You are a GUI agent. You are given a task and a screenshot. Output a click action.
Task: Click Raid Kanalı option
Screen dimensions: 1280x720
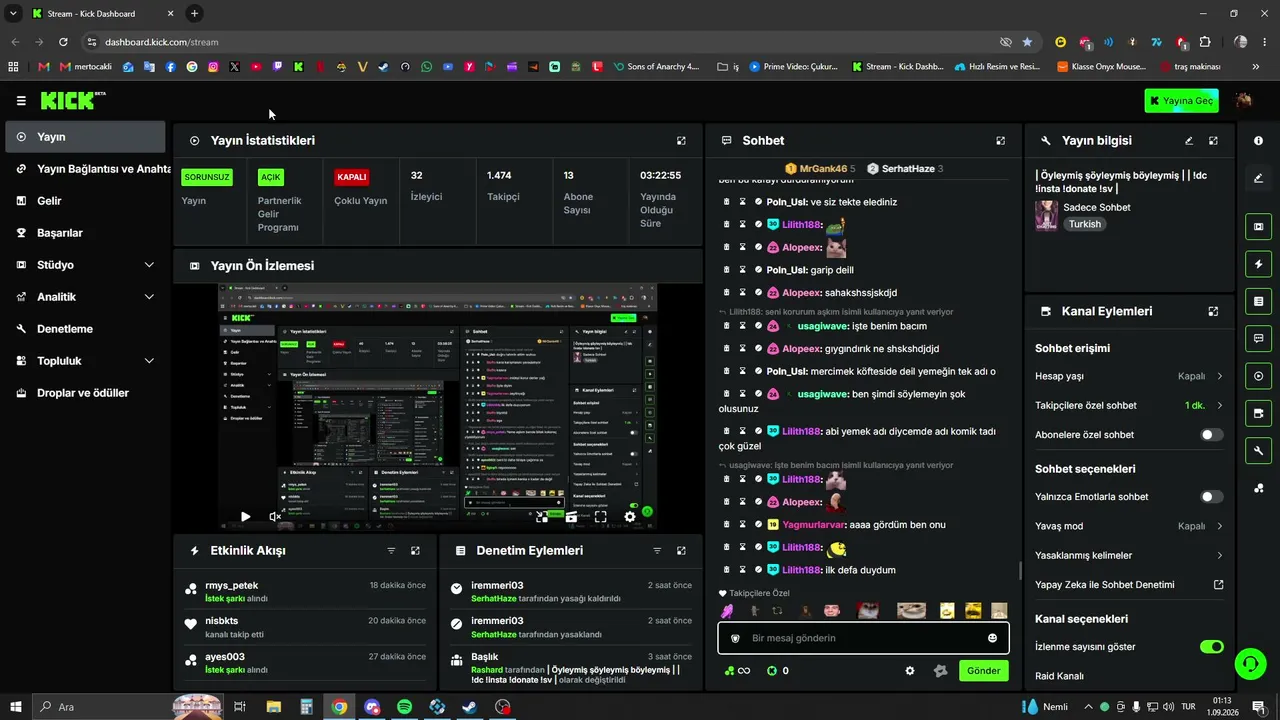coord(1059,676)
